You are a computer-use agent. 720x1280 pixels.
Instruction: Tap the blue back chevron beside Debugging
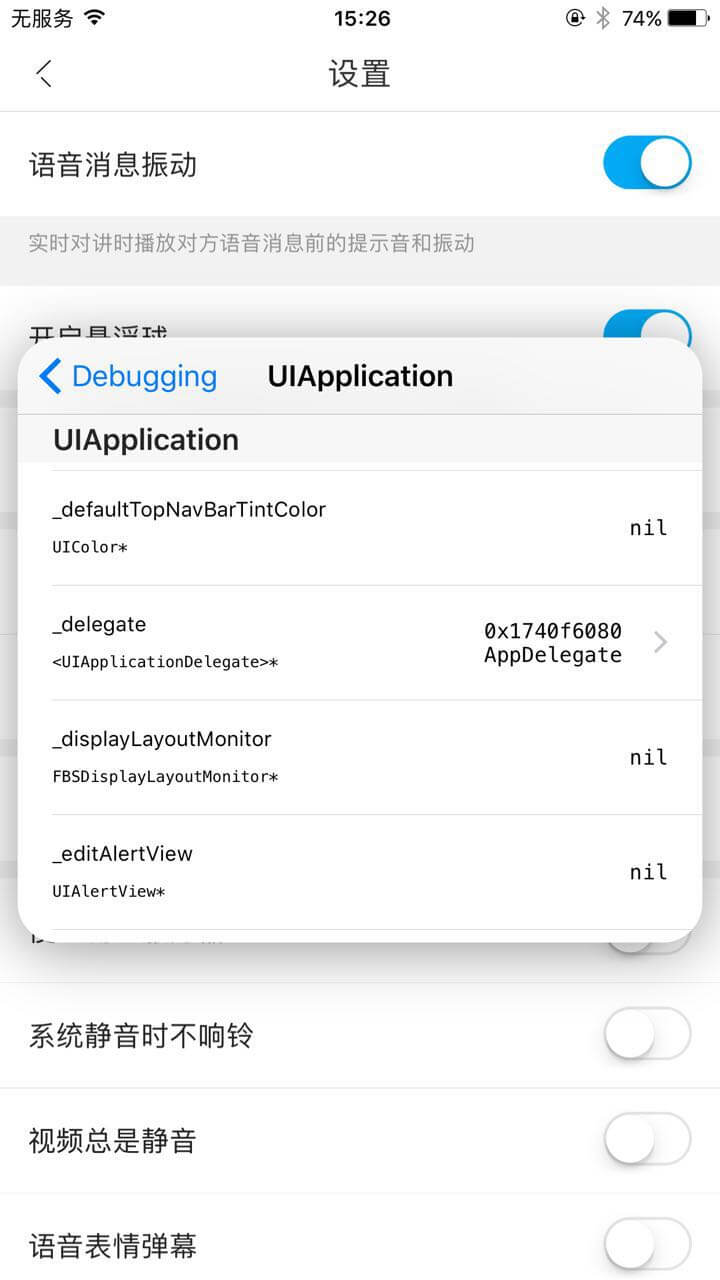[x=50, y=376]
